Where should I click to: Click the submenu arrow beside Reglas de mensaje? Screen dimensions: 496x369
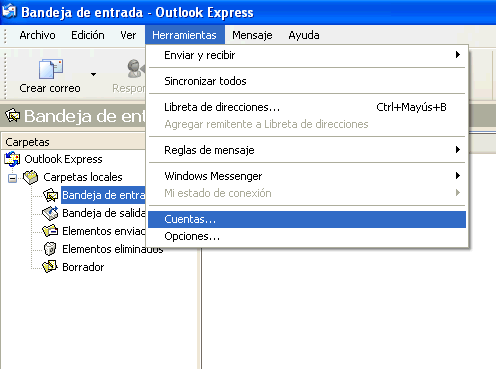pyautogui.click(x=458, y=150)
